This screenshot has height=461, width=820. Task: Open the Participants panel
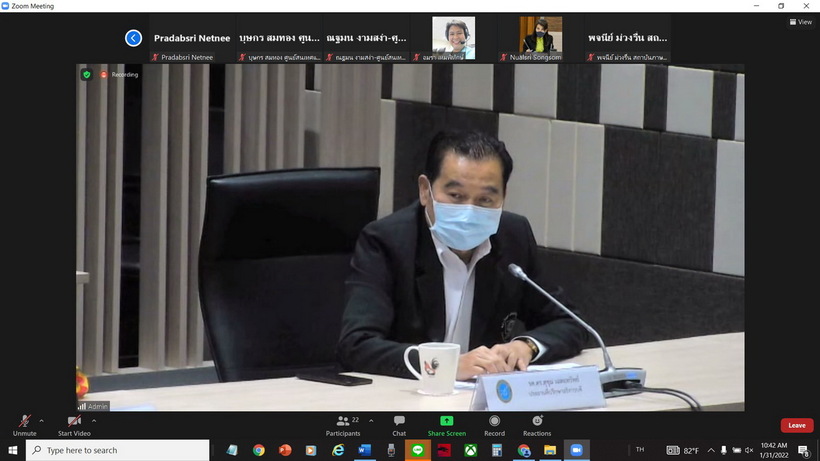point(342,422)
